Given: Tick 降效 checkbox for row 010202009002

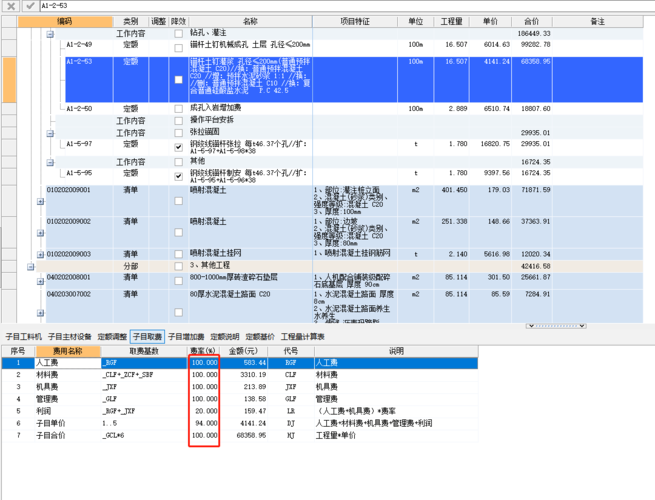Looking at the screenshot, I should click(179, 232).
